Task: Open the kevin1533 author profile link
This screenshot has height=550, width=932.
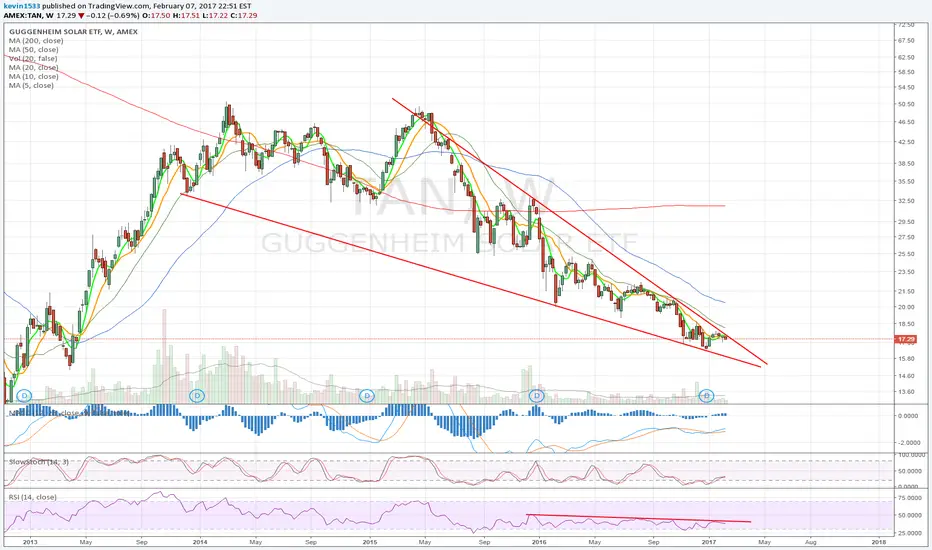Action: [20, 6]
